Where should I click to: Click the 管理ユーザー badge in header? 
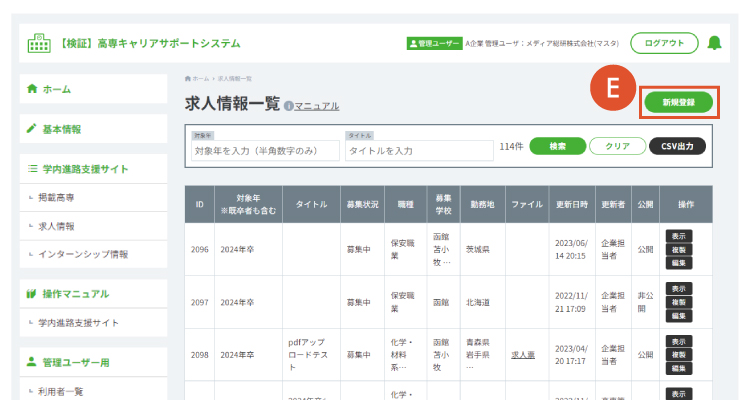tap(434, 44)
